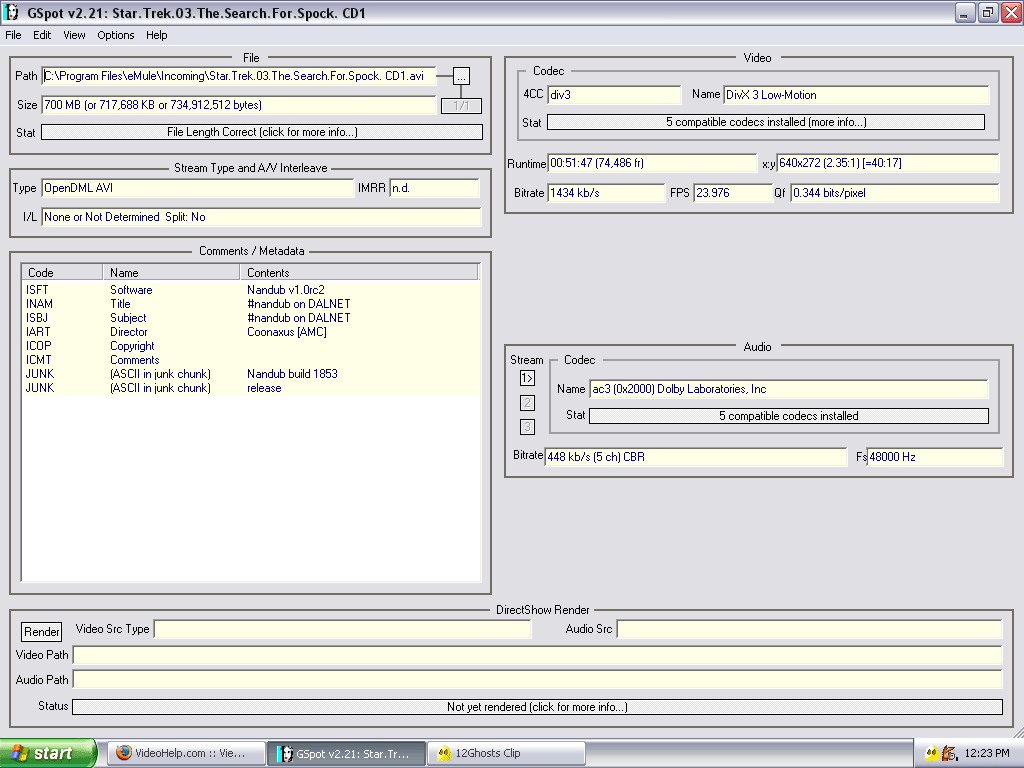
Task: Click the tray icon beside the clock
Action: [950, 754]
